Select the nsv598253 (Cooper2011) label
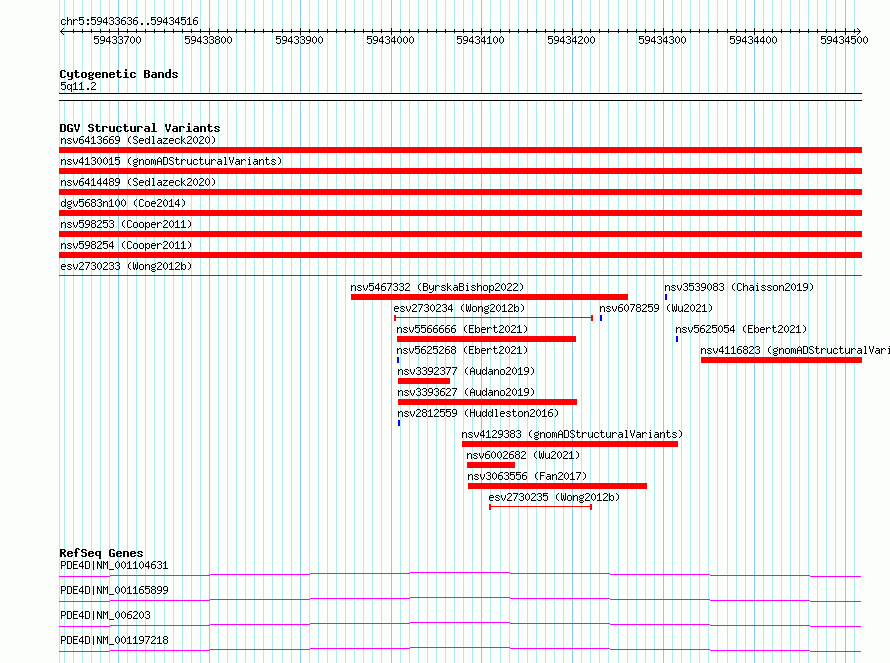Viewport: 890px width, 663px height. tap(126, 224)
